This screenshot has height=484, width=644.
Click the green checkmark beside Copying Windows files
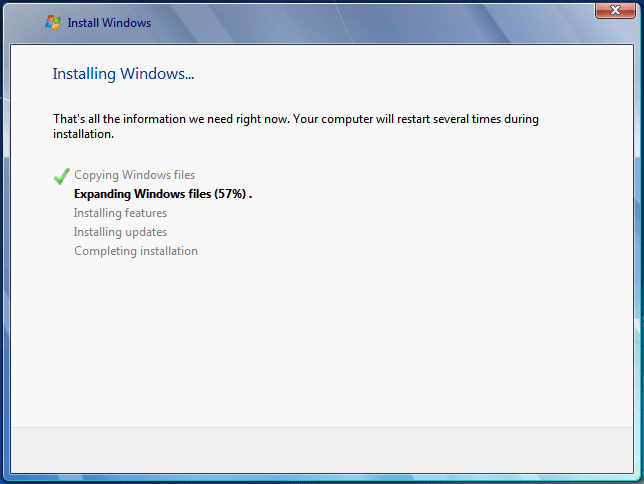[62, 176]
